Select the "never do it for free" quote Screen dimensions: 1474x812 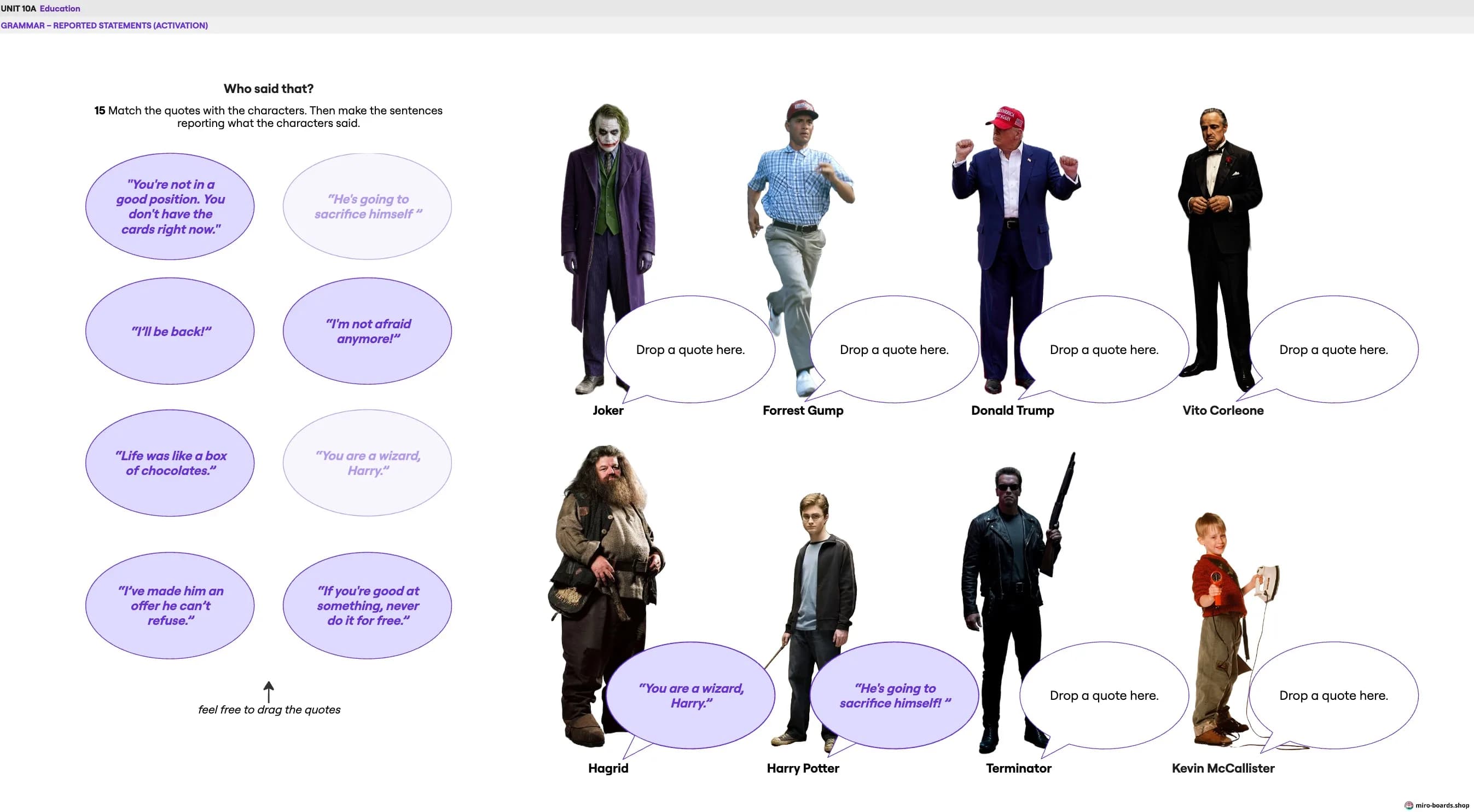(x=367, y=605)
